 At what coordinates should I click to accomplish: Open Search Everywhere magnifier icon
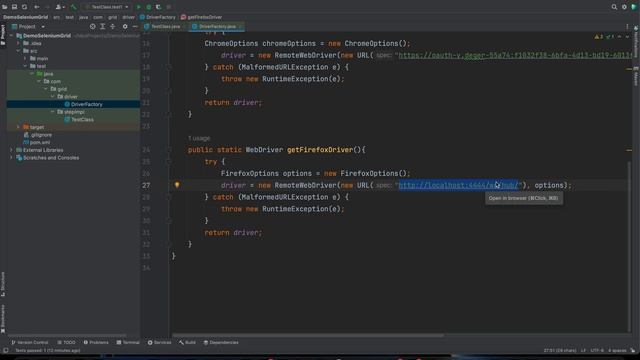click(x=614, y=7)
